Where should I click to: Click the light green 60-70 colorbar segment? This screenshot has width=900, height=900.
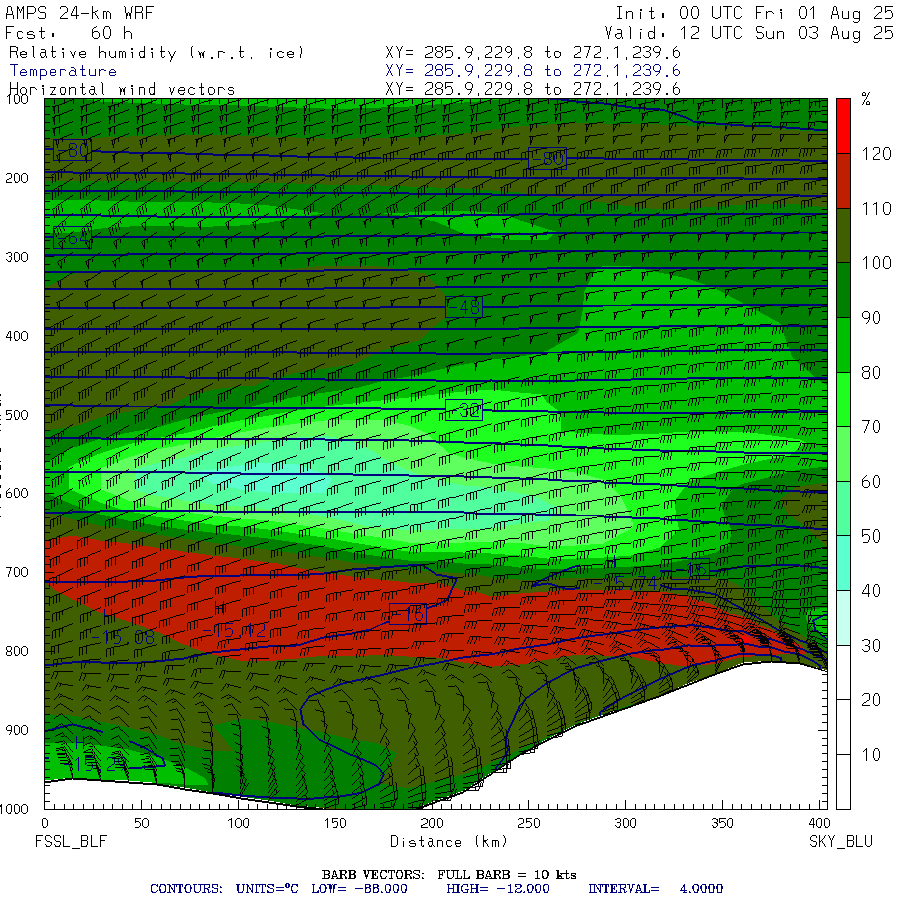click(843, 453)
